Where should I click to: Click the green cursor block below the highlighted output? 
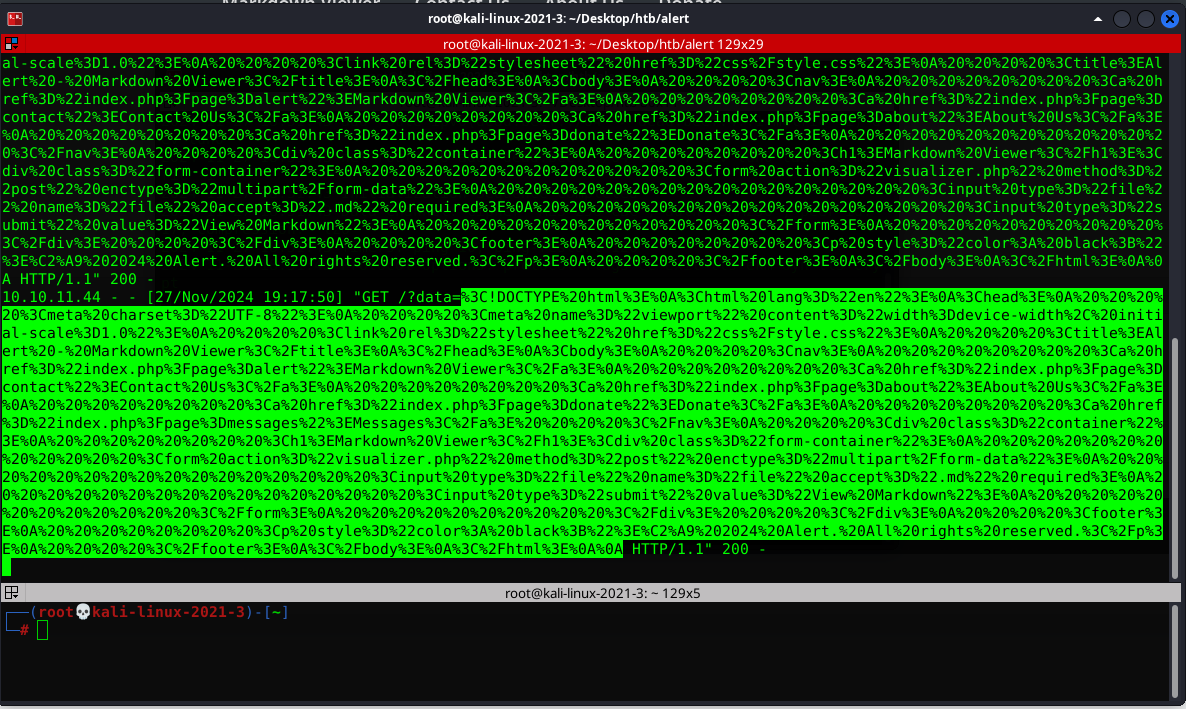[6, 567]
